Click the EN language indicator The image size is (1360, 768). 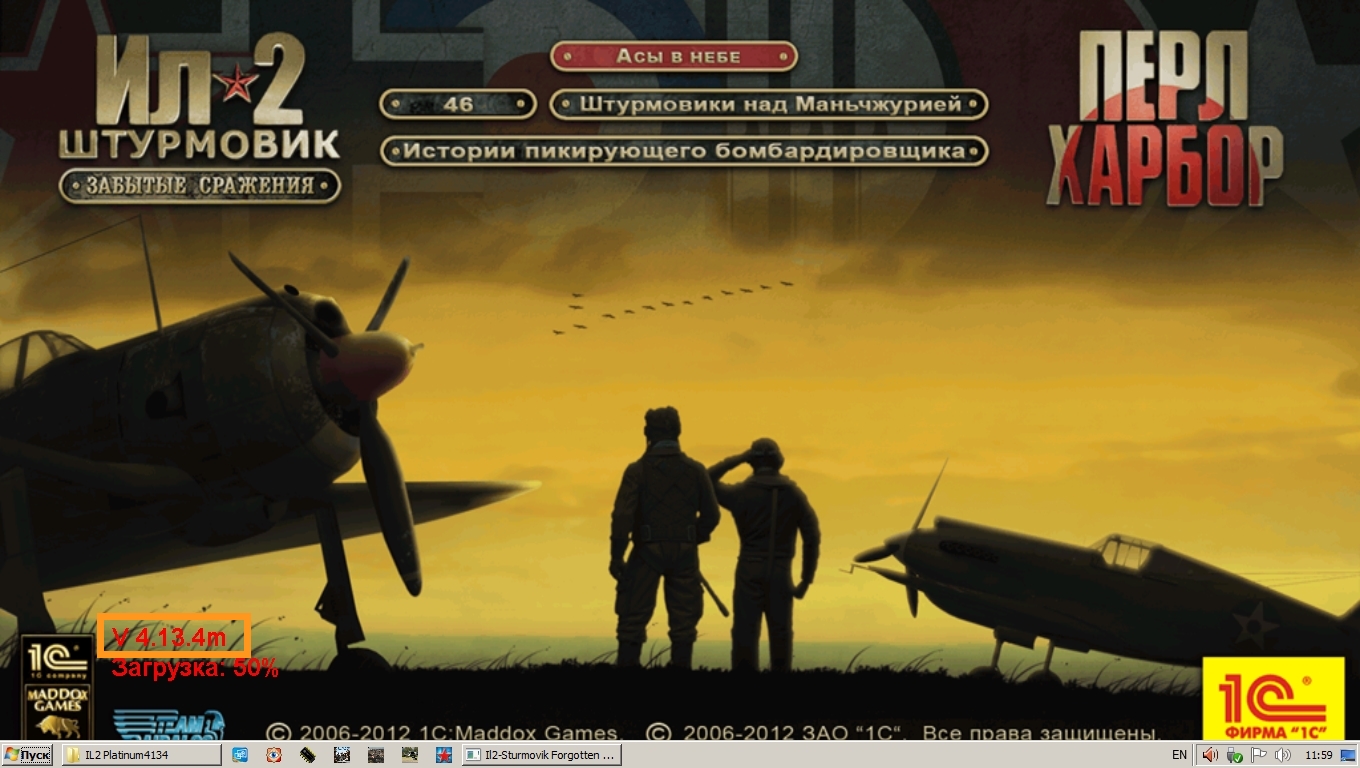click(x=1180, y=754)
